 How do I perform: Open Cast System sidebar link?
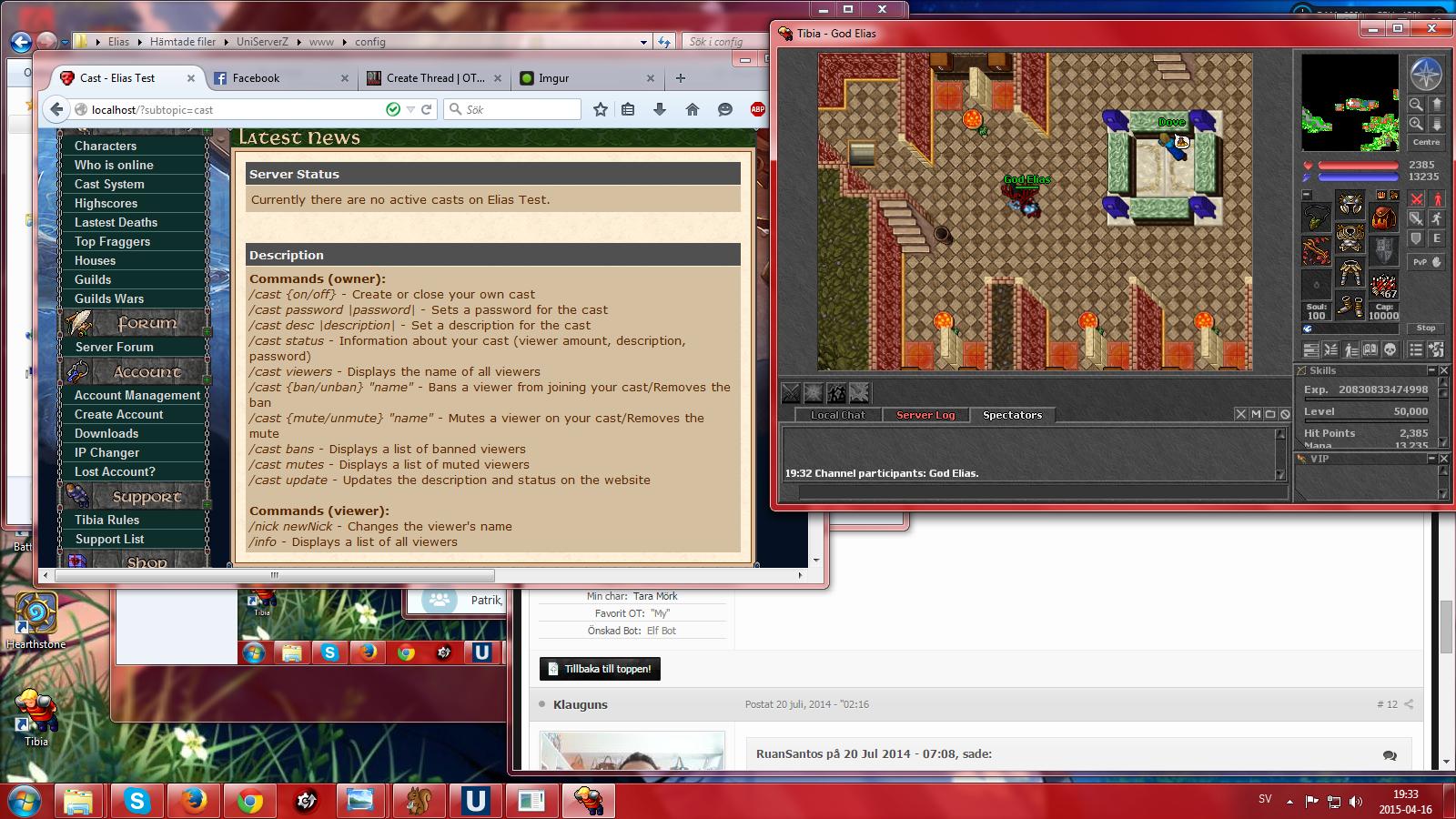[x=109, y=184]
